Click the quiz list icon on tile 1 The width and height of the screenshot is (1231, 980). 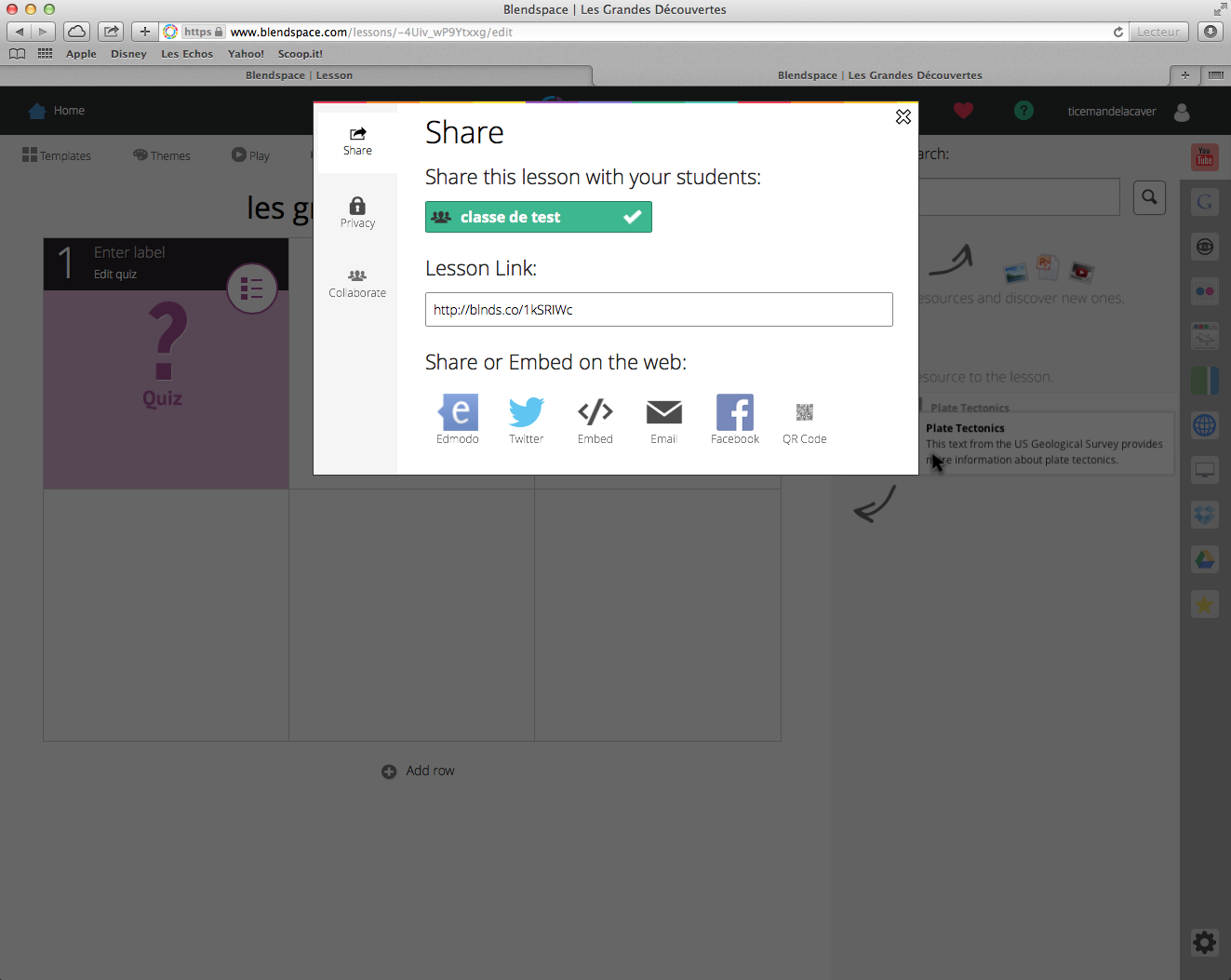[x=252, y=289]
